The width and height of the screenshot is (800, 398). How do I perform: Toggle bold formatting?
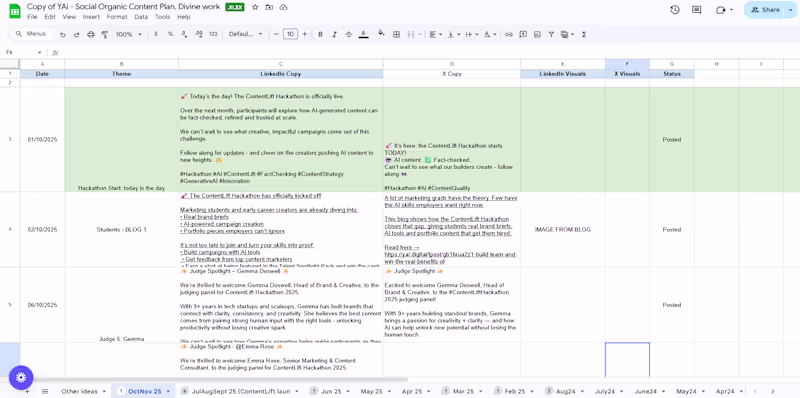pyautogui.click(x=320, y=34)
